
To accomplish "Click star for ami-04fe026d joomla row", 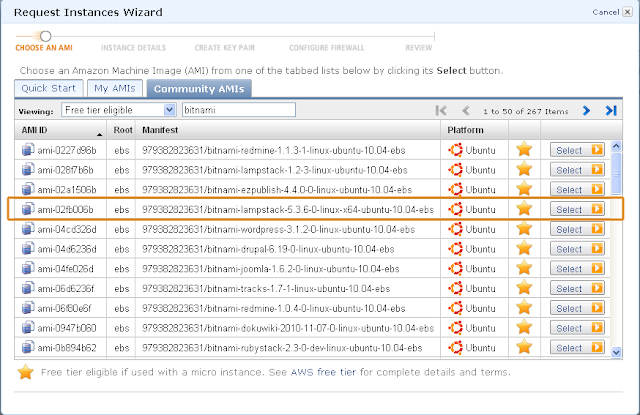I will [524, 268].
